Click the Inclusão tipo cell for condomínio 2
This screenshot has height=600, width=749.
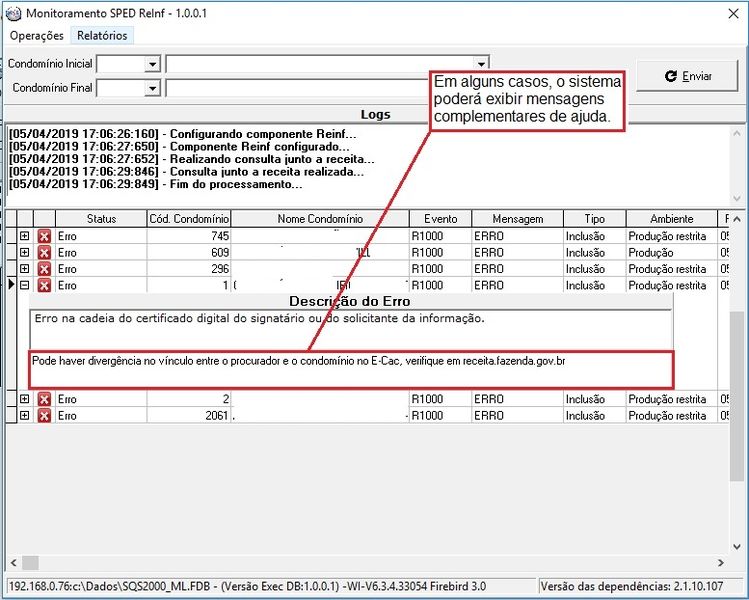coord(595,399)
